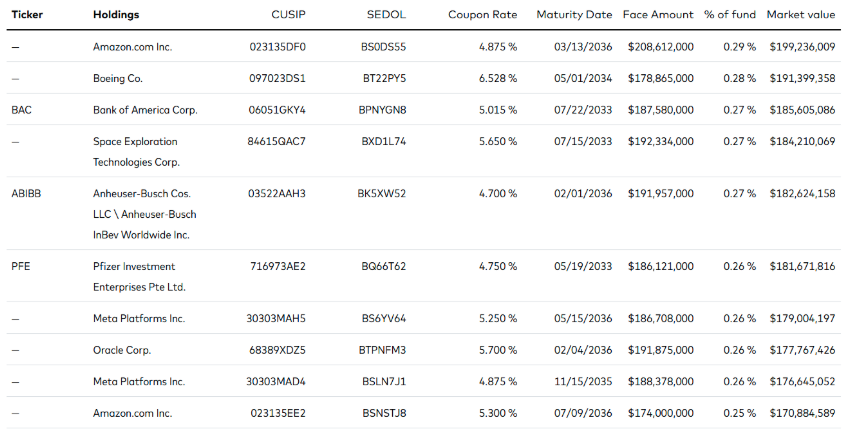Sort by the Ticker column header

click(x=27, y=15)
